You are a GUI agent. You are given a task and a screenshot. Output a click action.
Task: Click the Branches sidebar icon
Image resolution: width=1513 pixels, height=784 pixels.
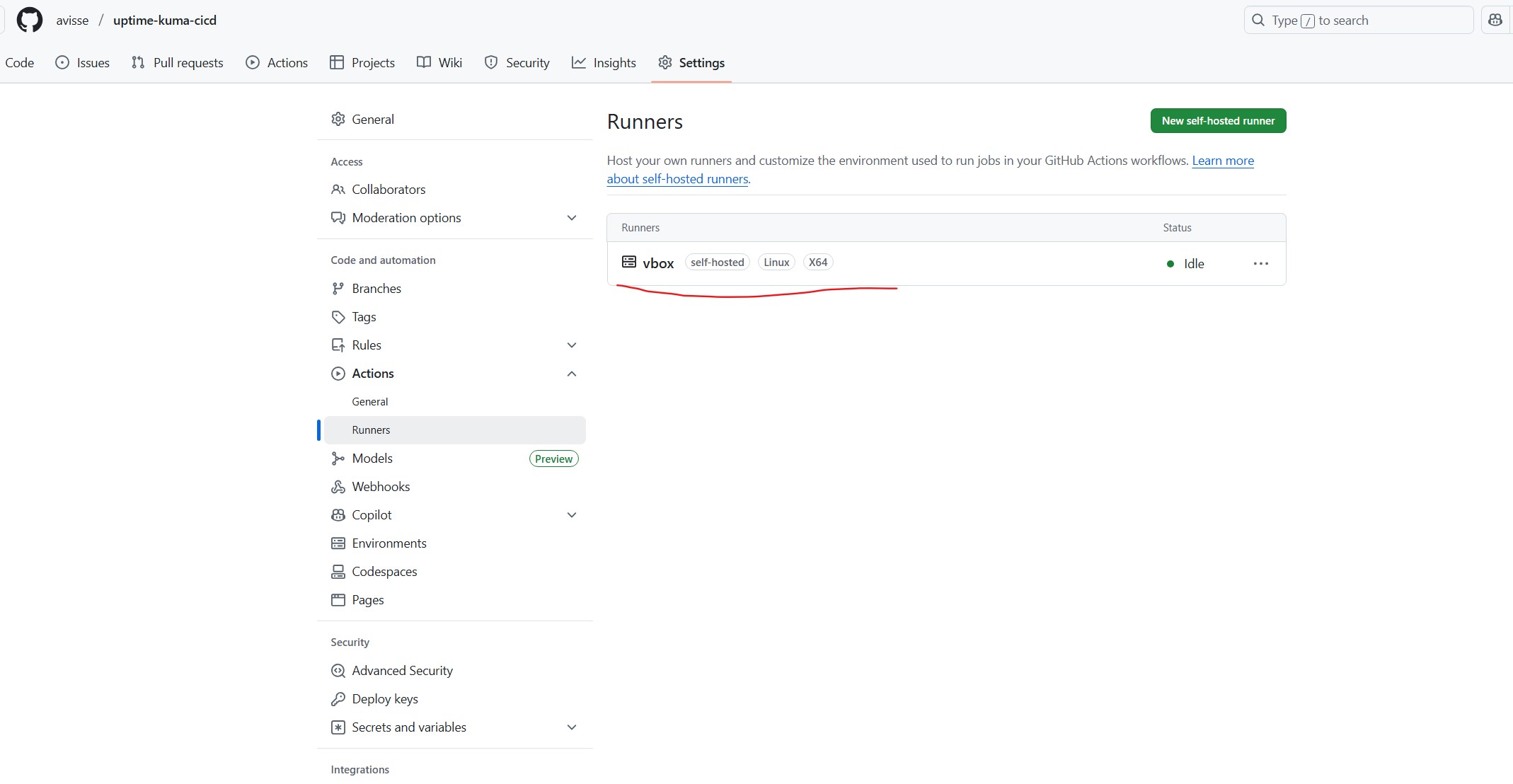click(338, 289)
